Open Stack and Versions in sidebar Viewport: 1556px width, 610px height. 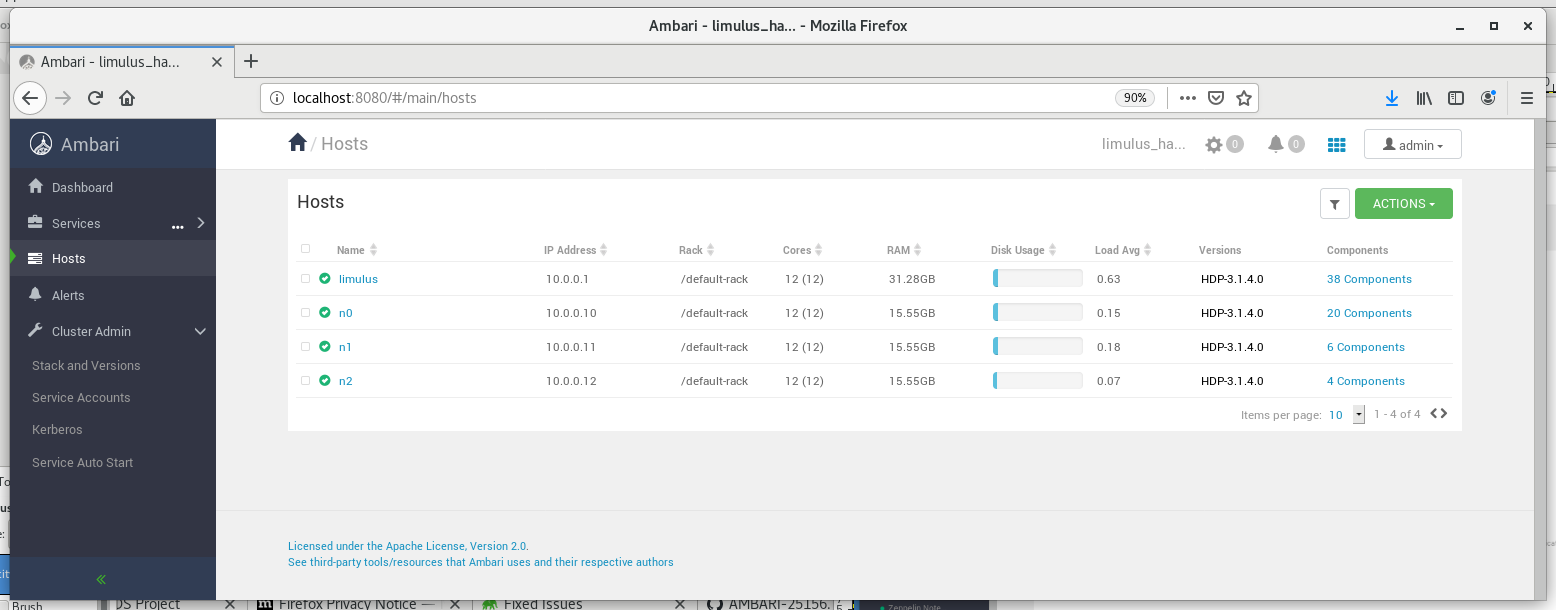[x=86, y=365]
